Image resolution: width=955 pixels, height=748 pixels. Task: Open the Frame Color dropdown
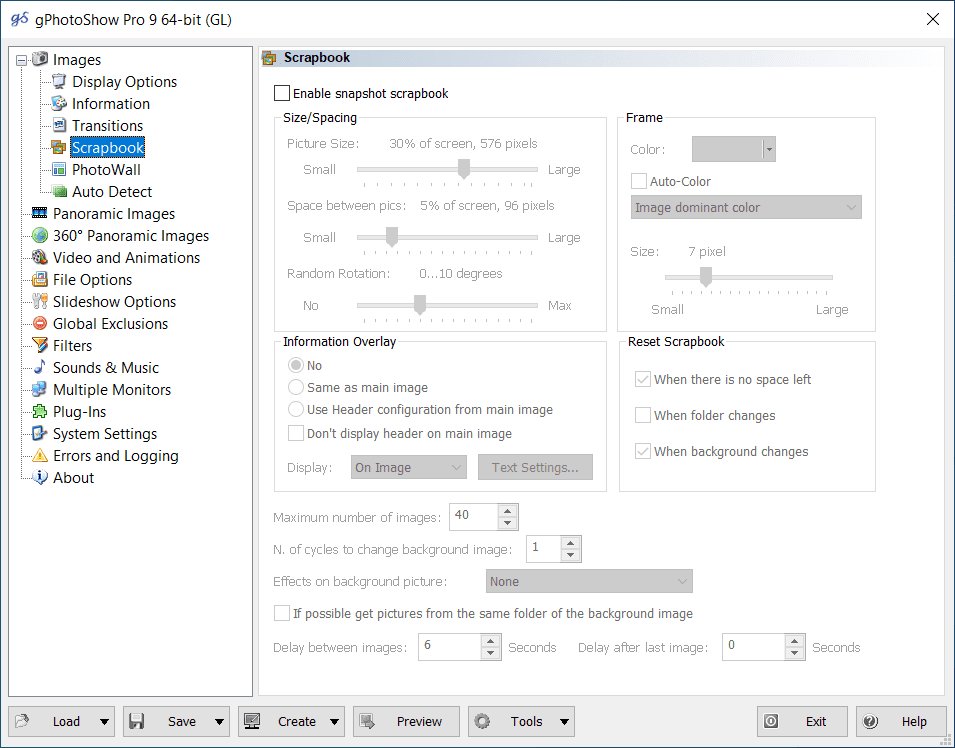point(769,149)
